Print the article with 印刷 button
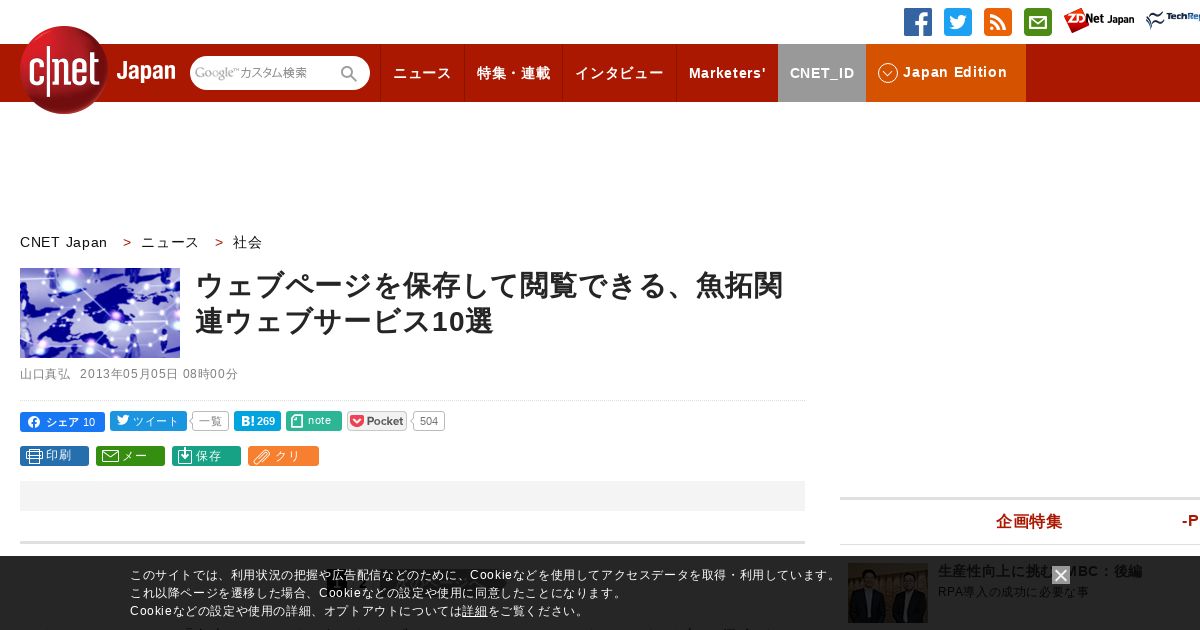This screenshot has width=1200, height=630. [54, 456]
